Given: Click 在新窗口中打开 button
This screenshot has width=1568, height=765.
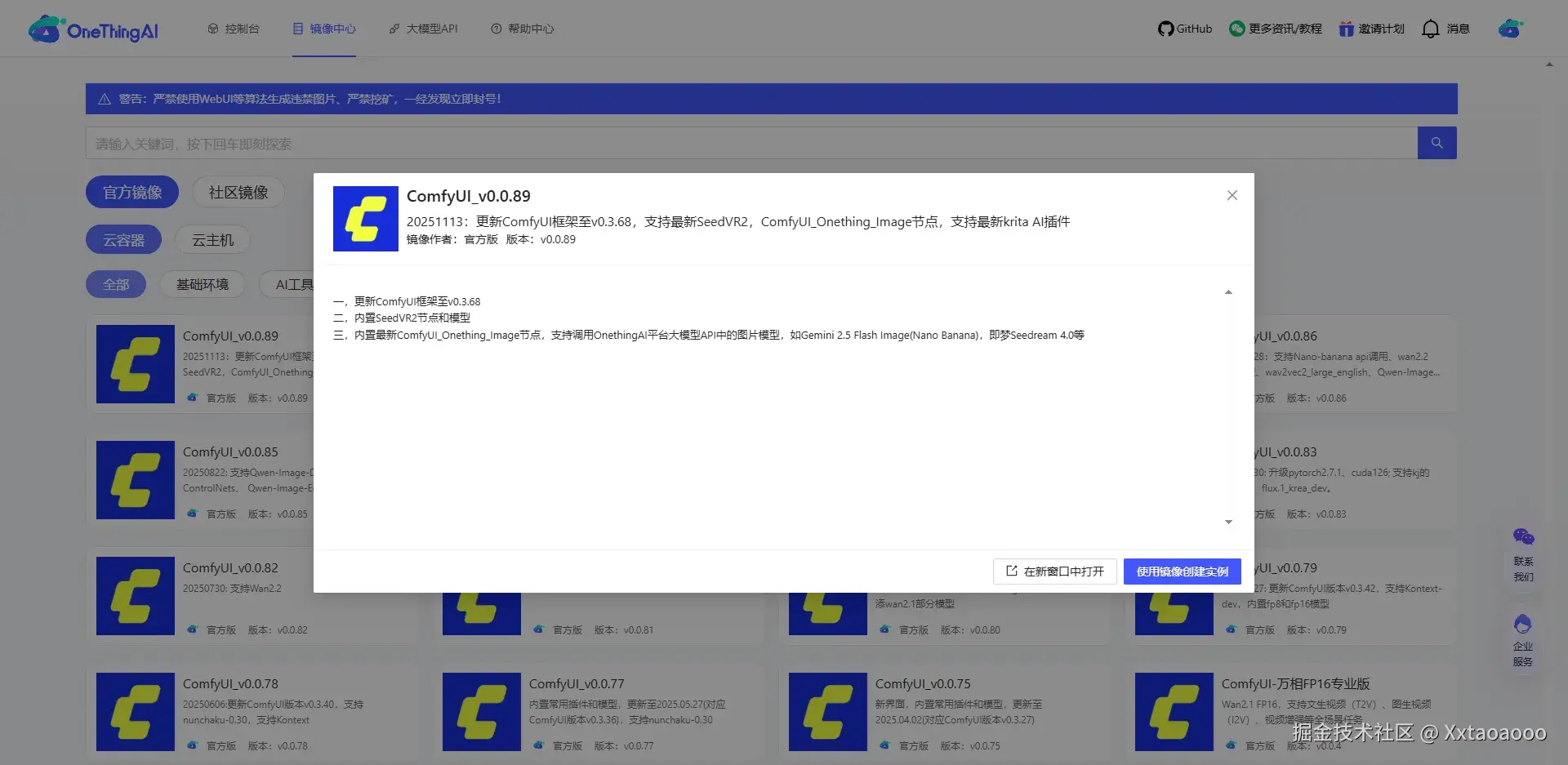Looking at the screenshot, I should tap(1055, 572).
